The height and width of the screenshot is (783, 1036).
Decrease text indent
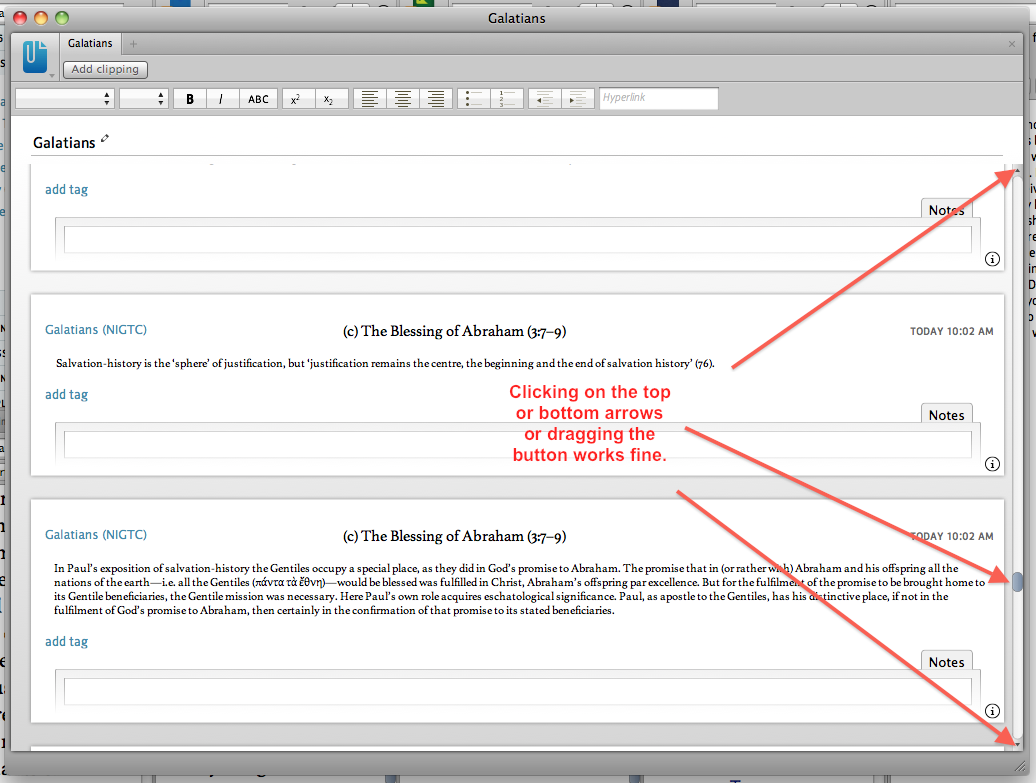click(544, 99)
